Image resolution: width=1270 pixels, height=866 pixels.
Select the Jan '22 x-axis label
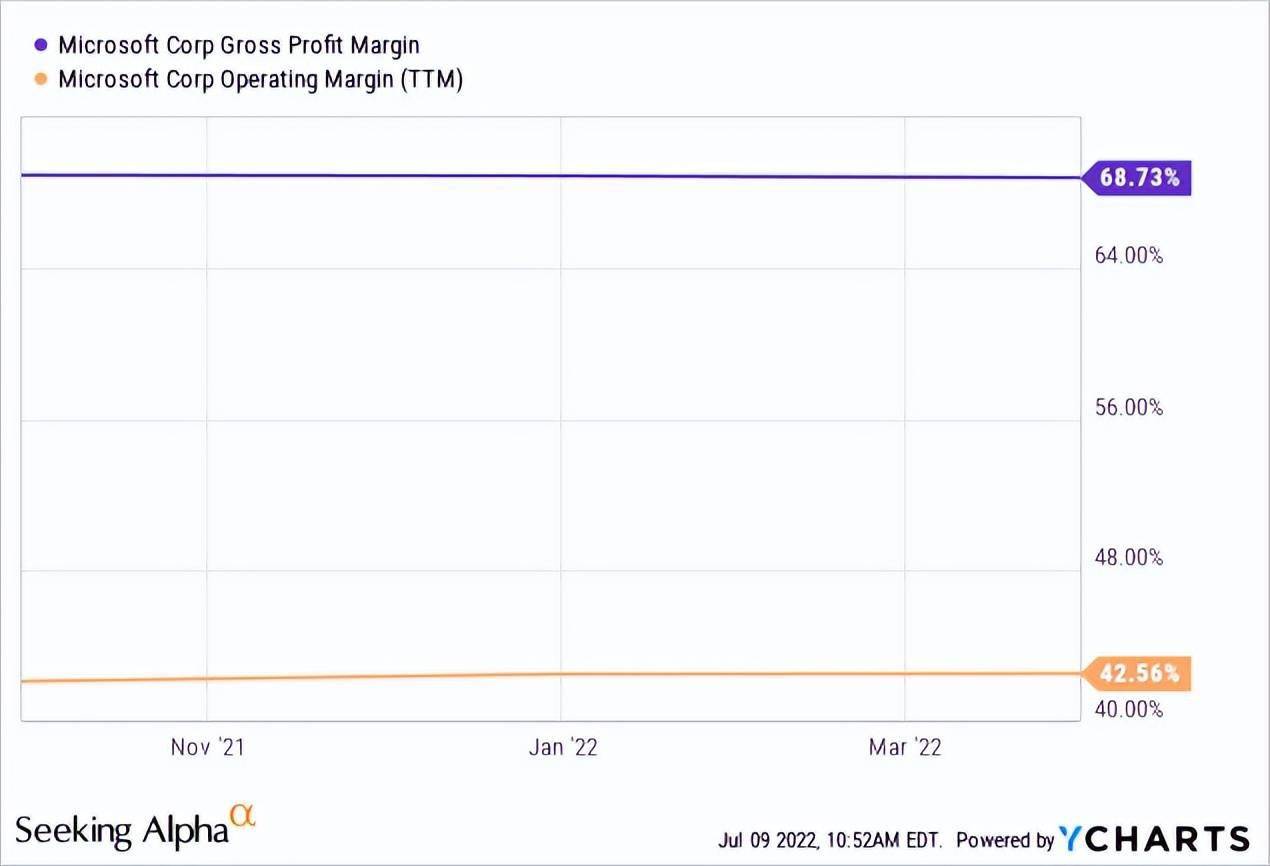pyautogui.click(x=563, y=747)
